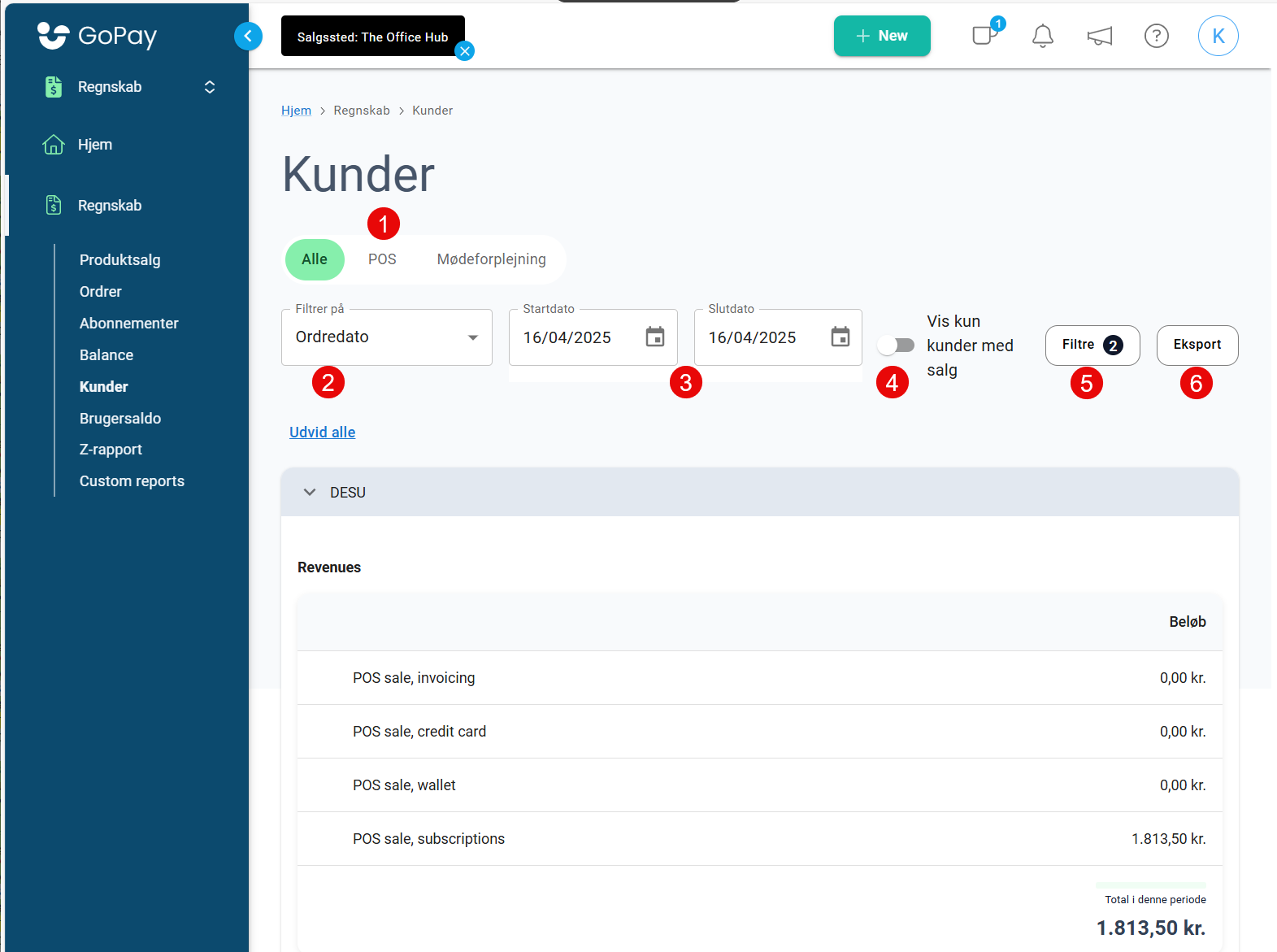Go to Hjem in the sidebar
This screenshot has width=1277, height=952.
point(95,145)
